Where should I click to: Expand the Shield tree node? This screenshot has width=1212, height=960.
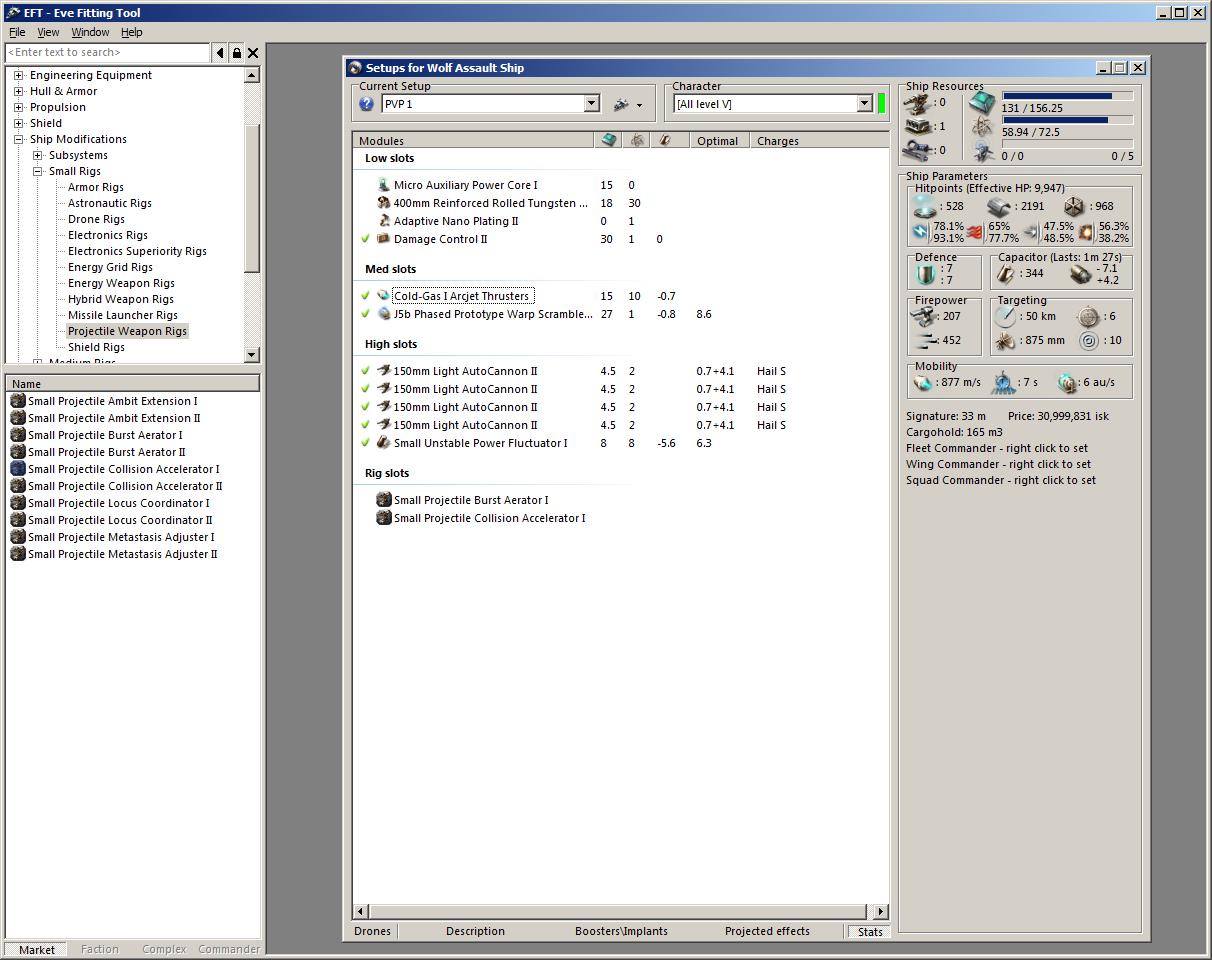pyautogui.click(x=18, y=123)
